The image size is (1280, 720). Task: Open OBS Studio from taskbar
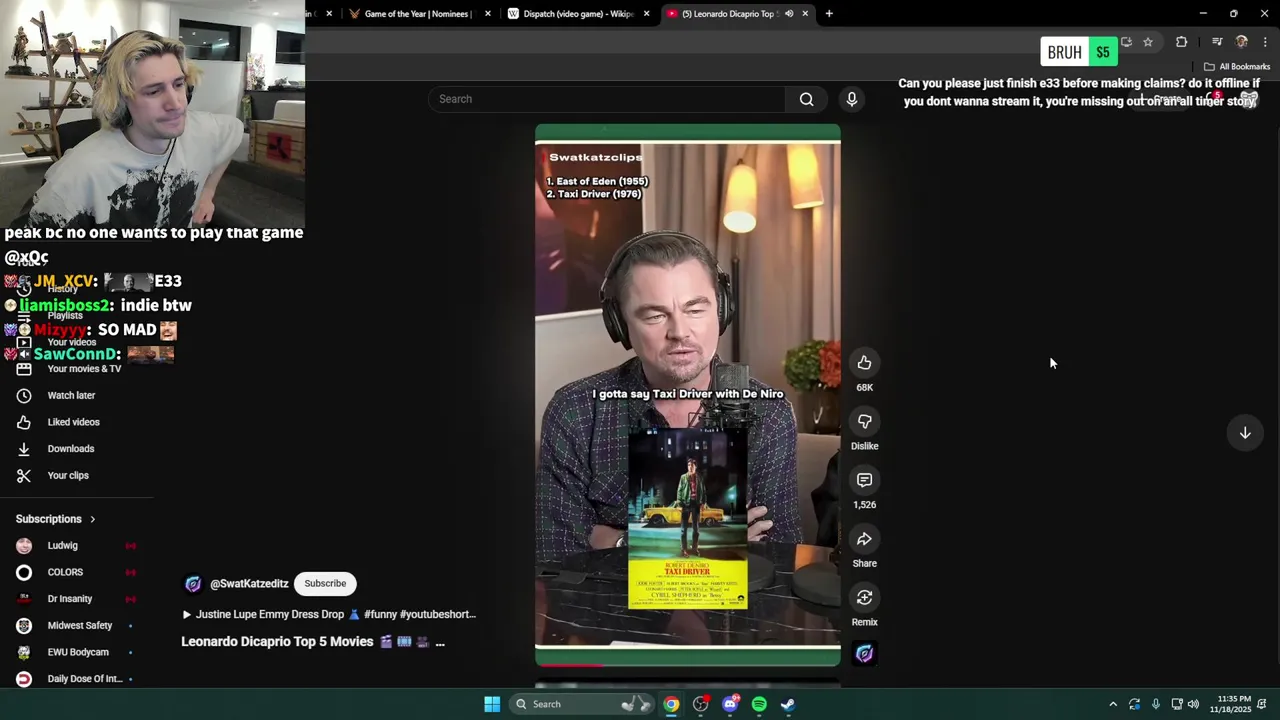point(701,704)
